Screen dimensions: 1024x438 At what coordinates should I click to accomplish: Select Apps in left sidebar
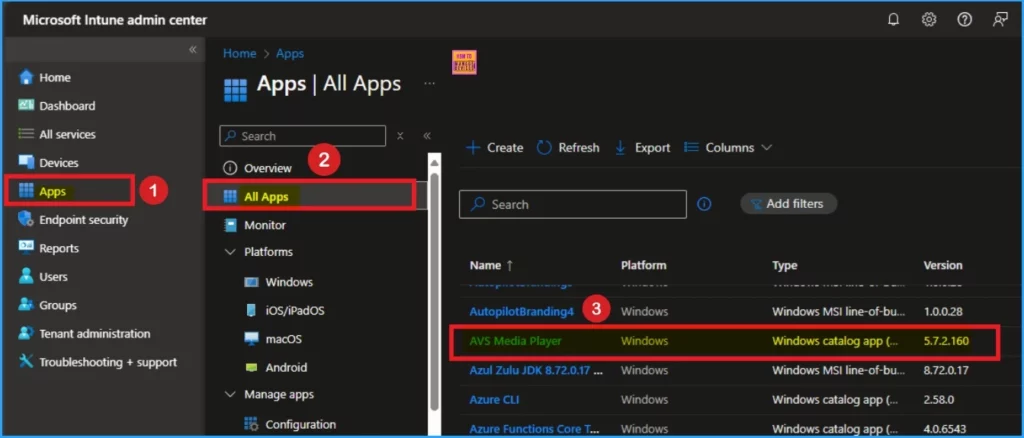coord(52,191)
